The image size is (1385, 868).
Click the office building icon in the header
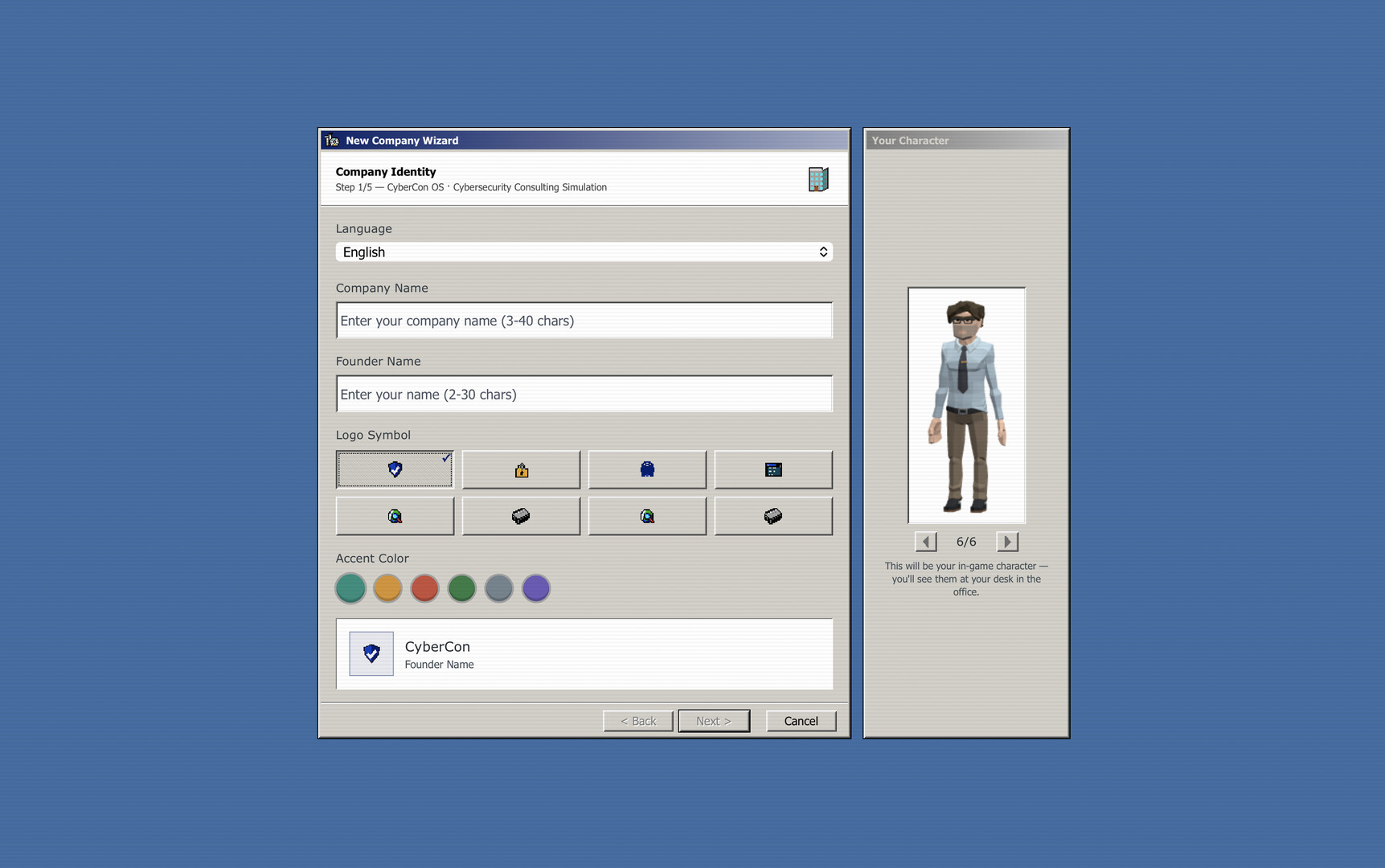(818, 179)
